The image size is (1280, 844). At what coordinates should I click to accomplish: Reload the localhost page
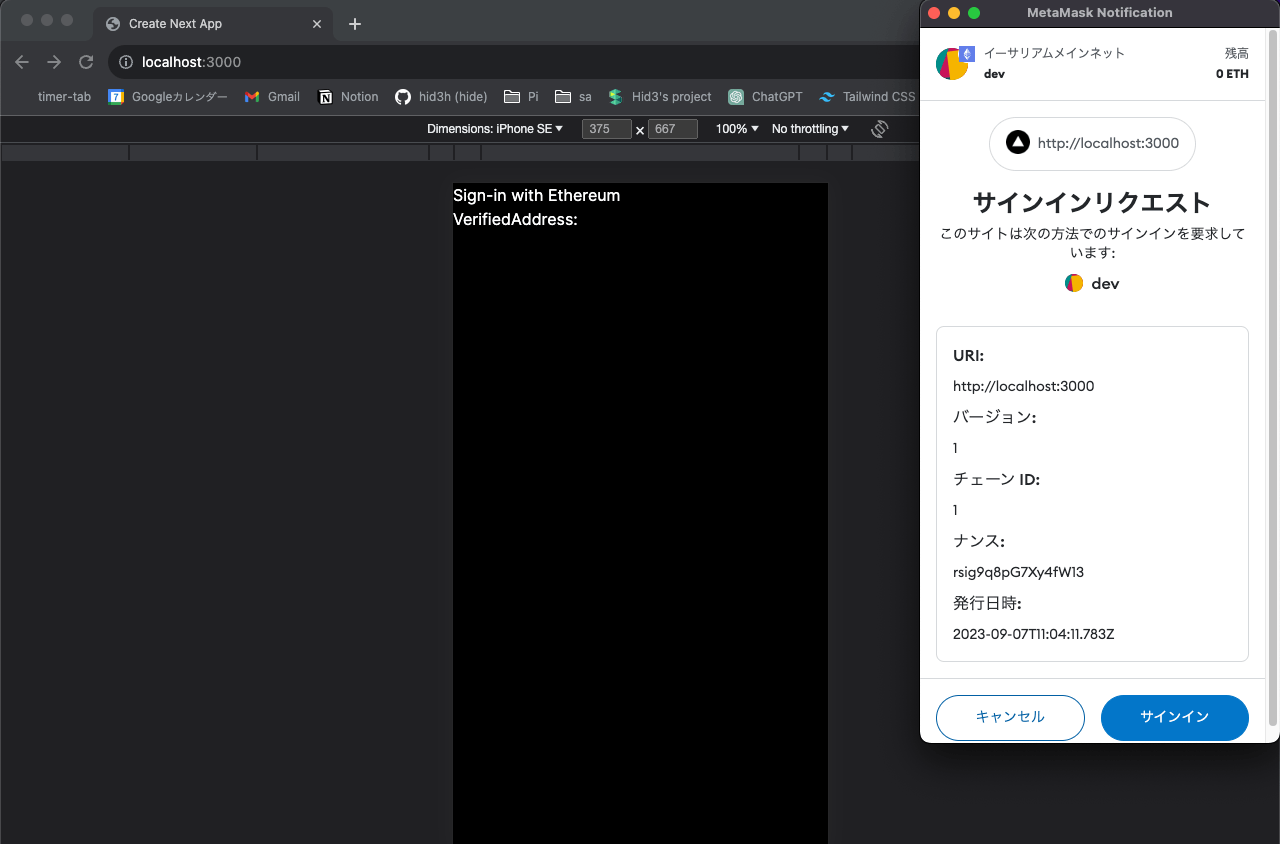(x=86, y=62)
